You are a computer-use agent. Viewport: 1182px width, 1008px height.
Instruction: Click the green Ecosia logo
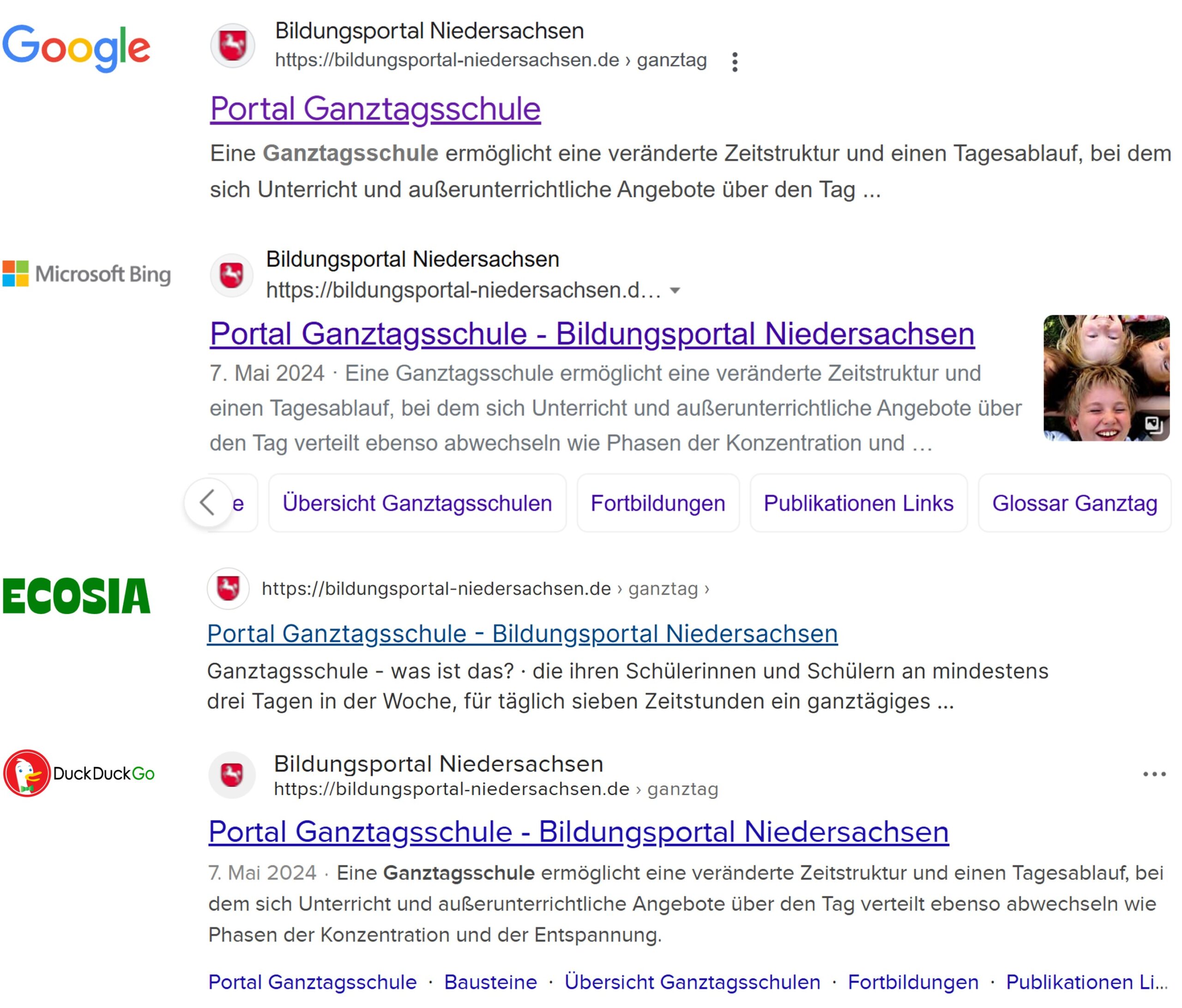tap(77, 596)
